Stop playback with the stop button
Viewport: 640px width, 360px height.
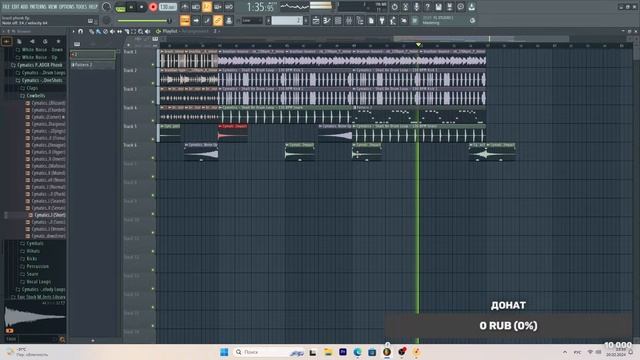pos(142,7)
